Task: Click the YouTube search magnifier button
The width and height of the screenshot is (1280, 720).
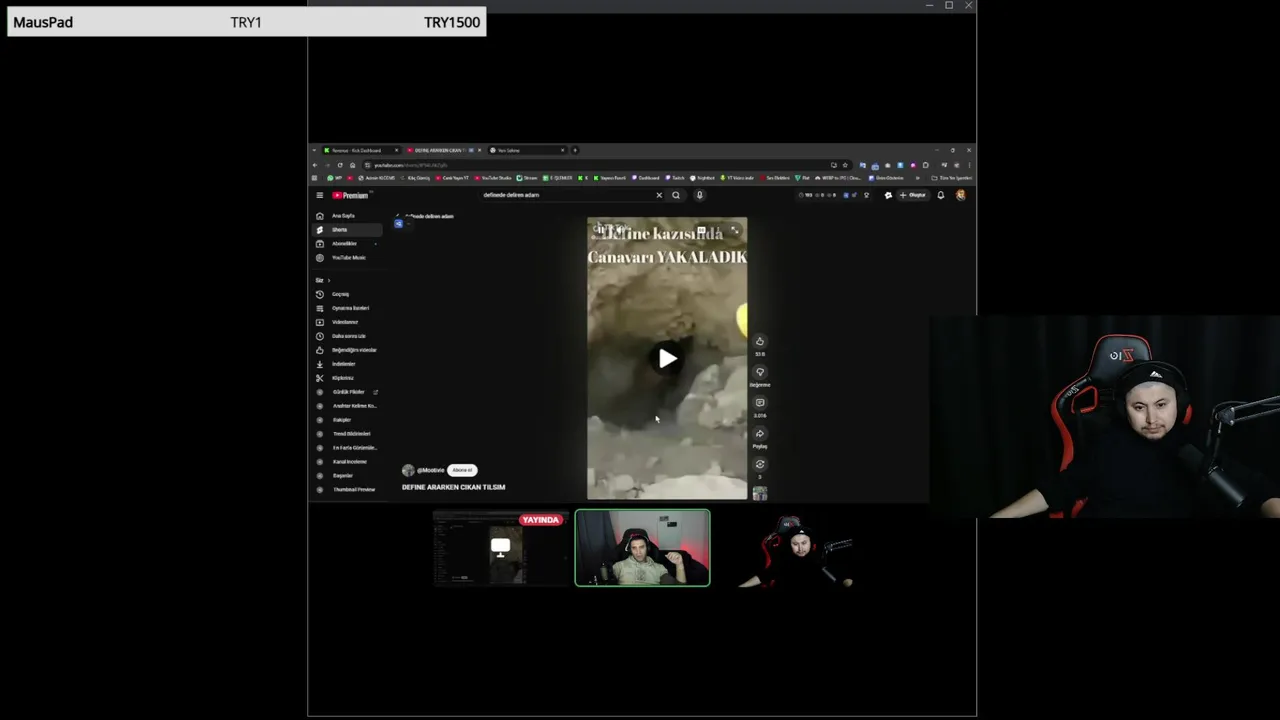Action: click(x=676, y=195)
